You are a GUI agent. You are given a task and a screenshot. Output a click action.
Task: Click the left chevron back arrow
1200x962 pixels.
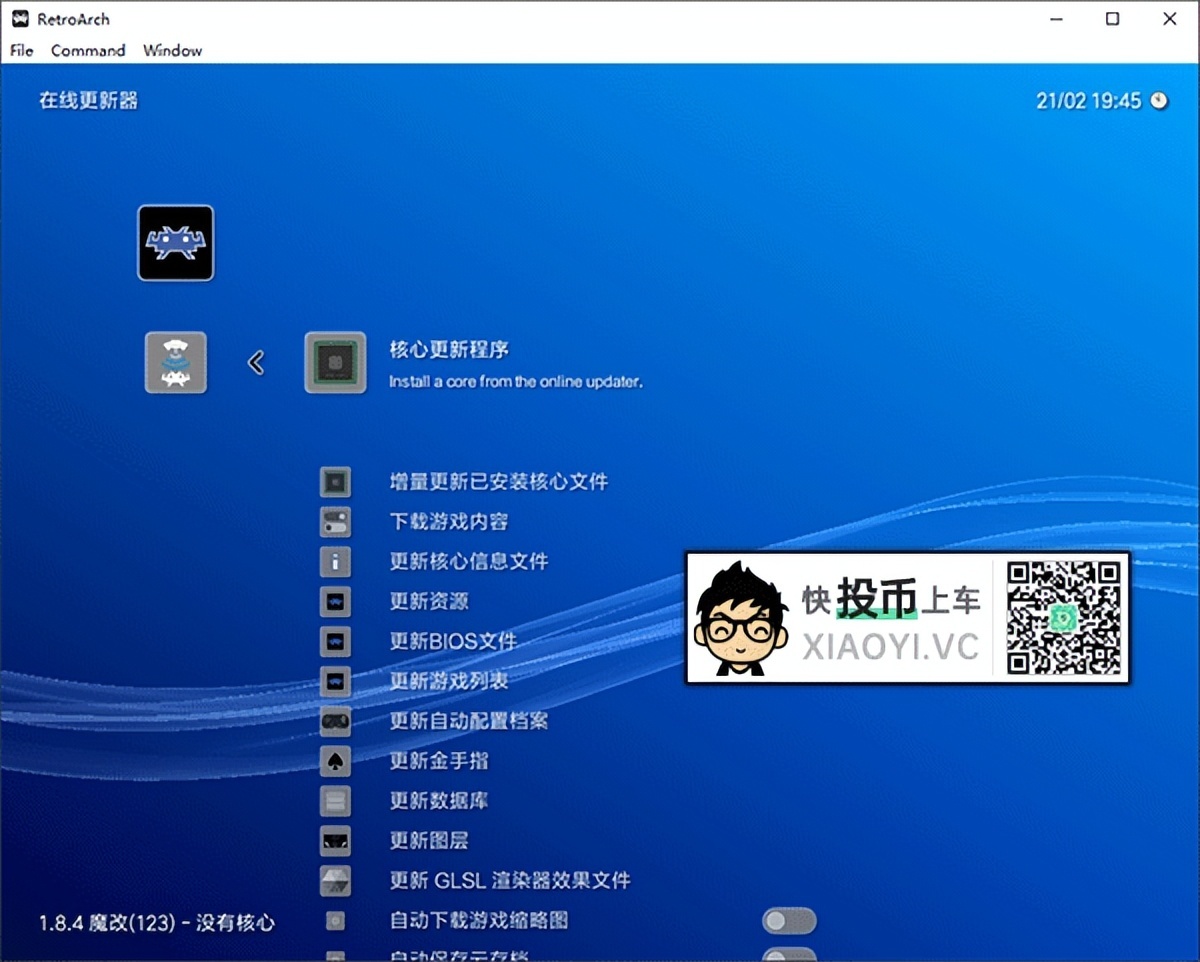tap(256, 362)
